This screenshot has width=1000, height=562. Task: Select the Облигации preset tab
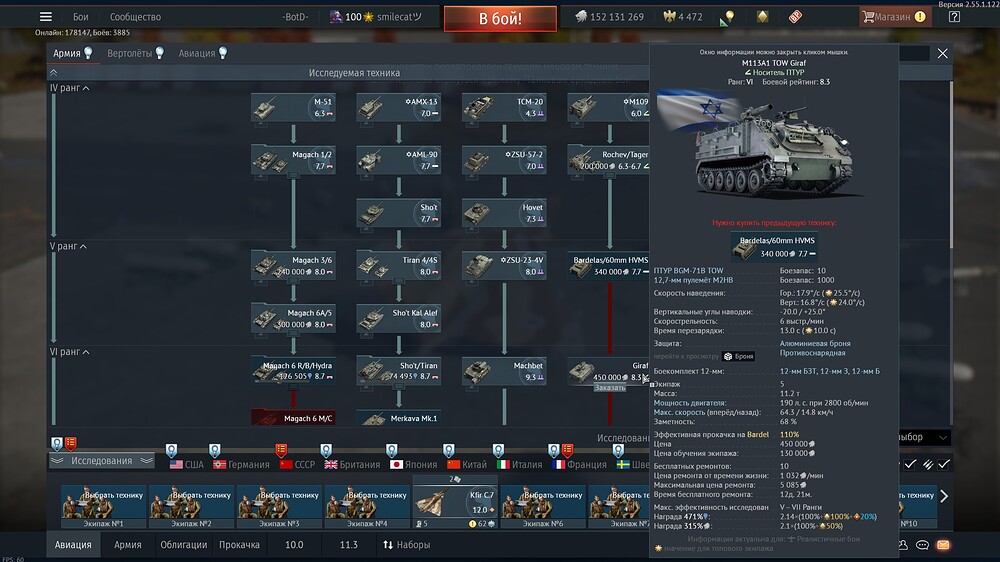(x=184, y=545)
